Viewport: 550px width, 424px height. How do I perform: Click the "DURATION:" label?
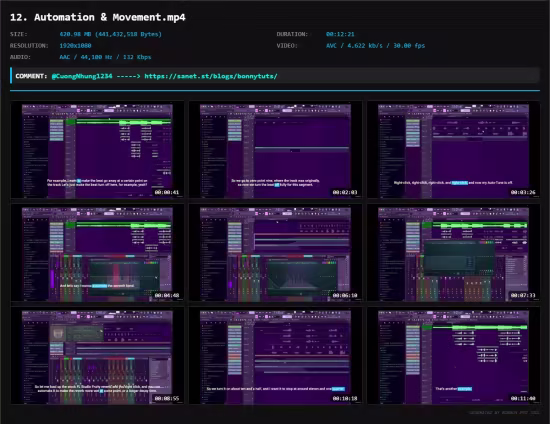pos(292,34)
